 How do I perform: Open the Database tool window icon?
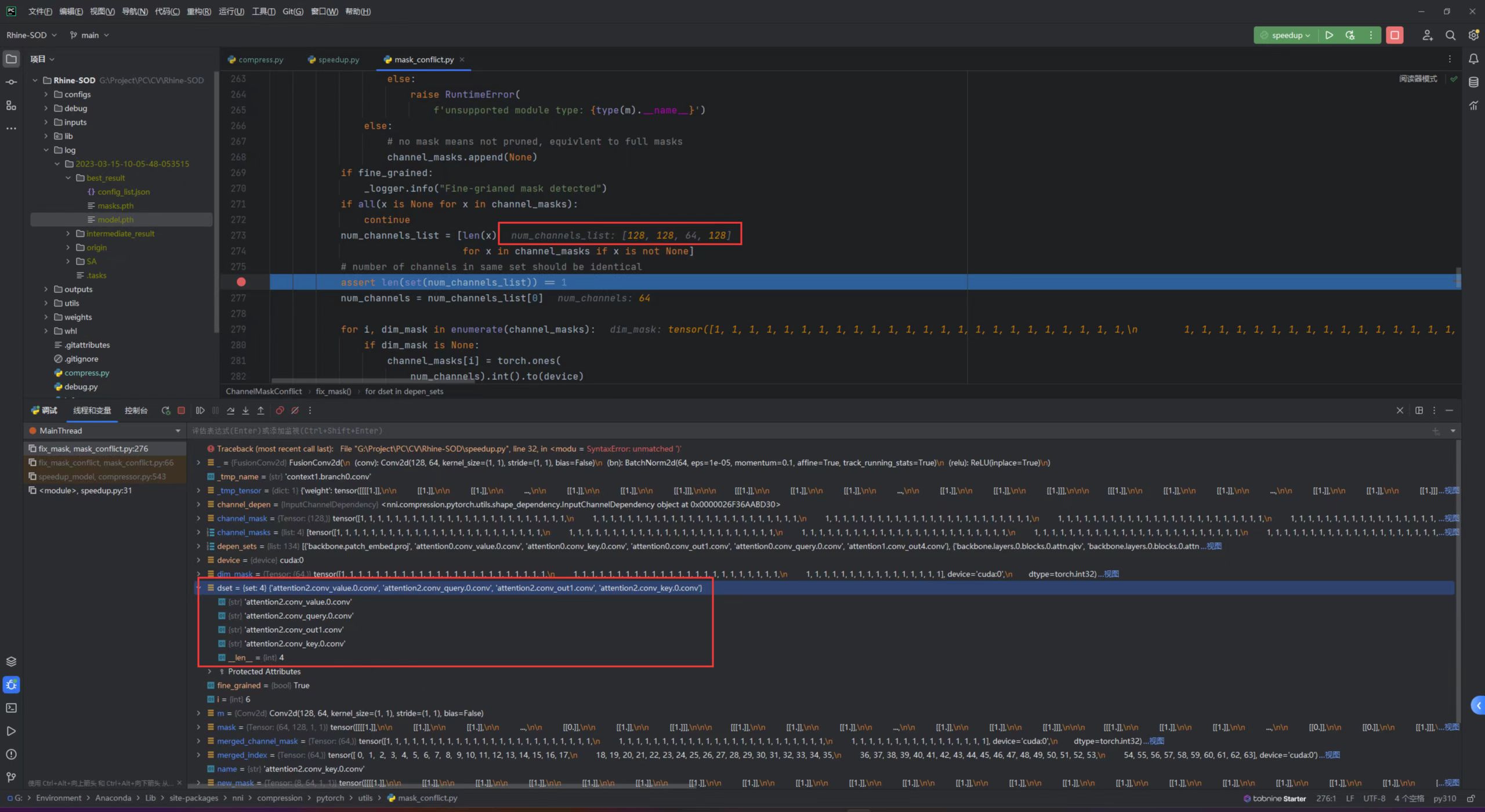tap(1473, 82)
